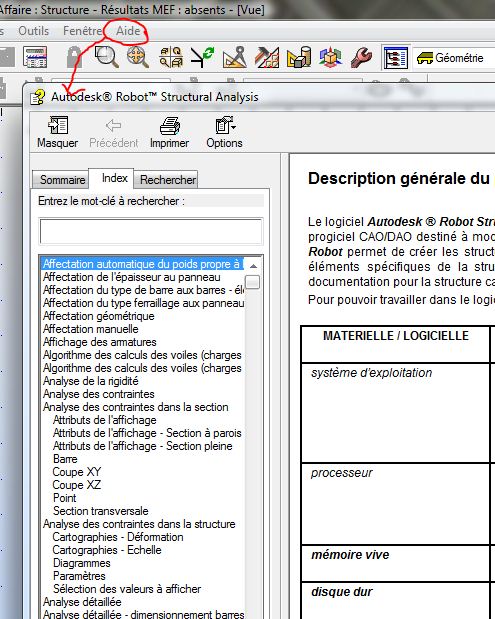Select 'Affectation du type de barre aux barres'
This screenshot has height=619, width=495.
click(x=143, y=290)
